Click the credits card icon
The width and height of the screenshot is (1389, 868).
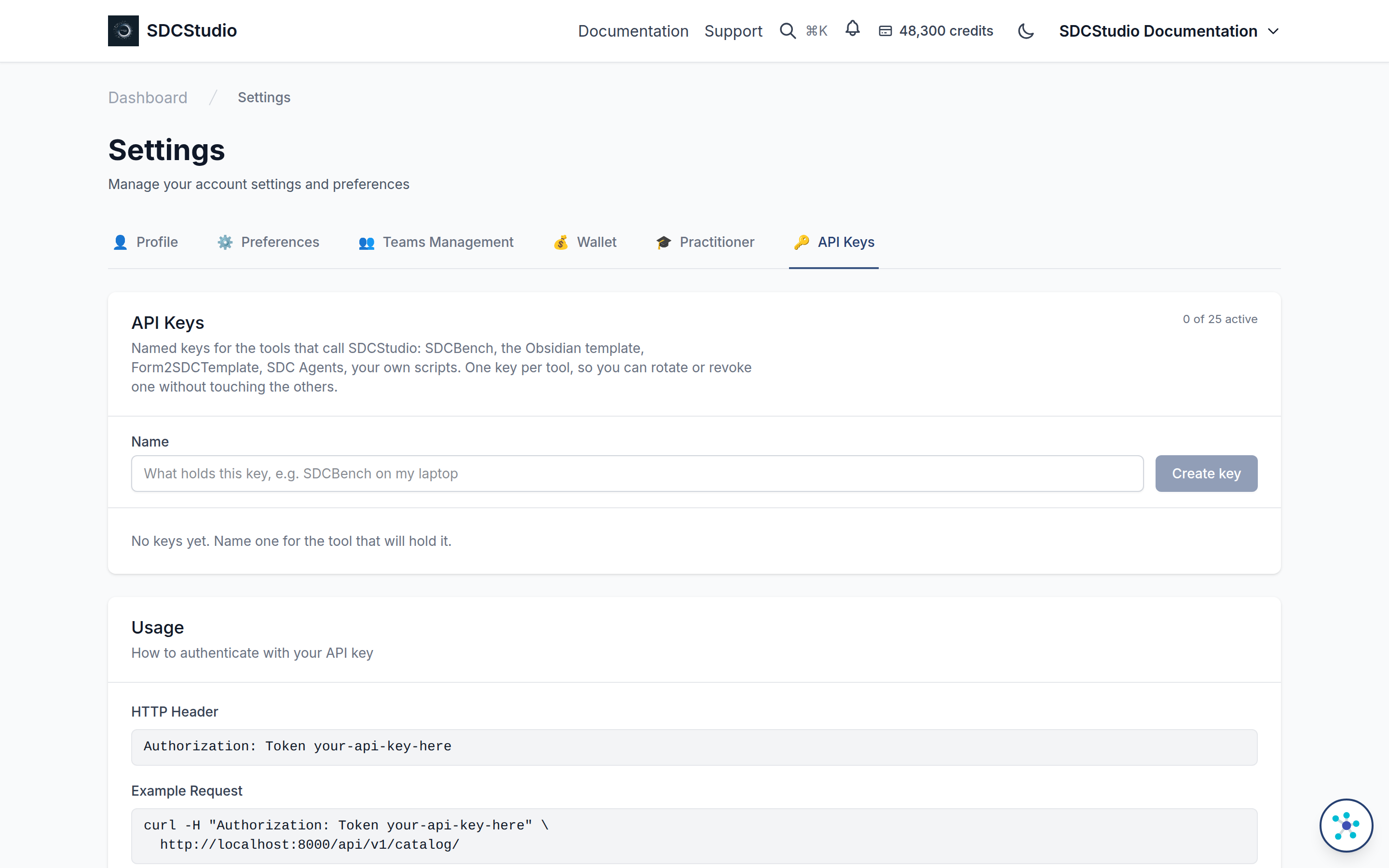885,31
